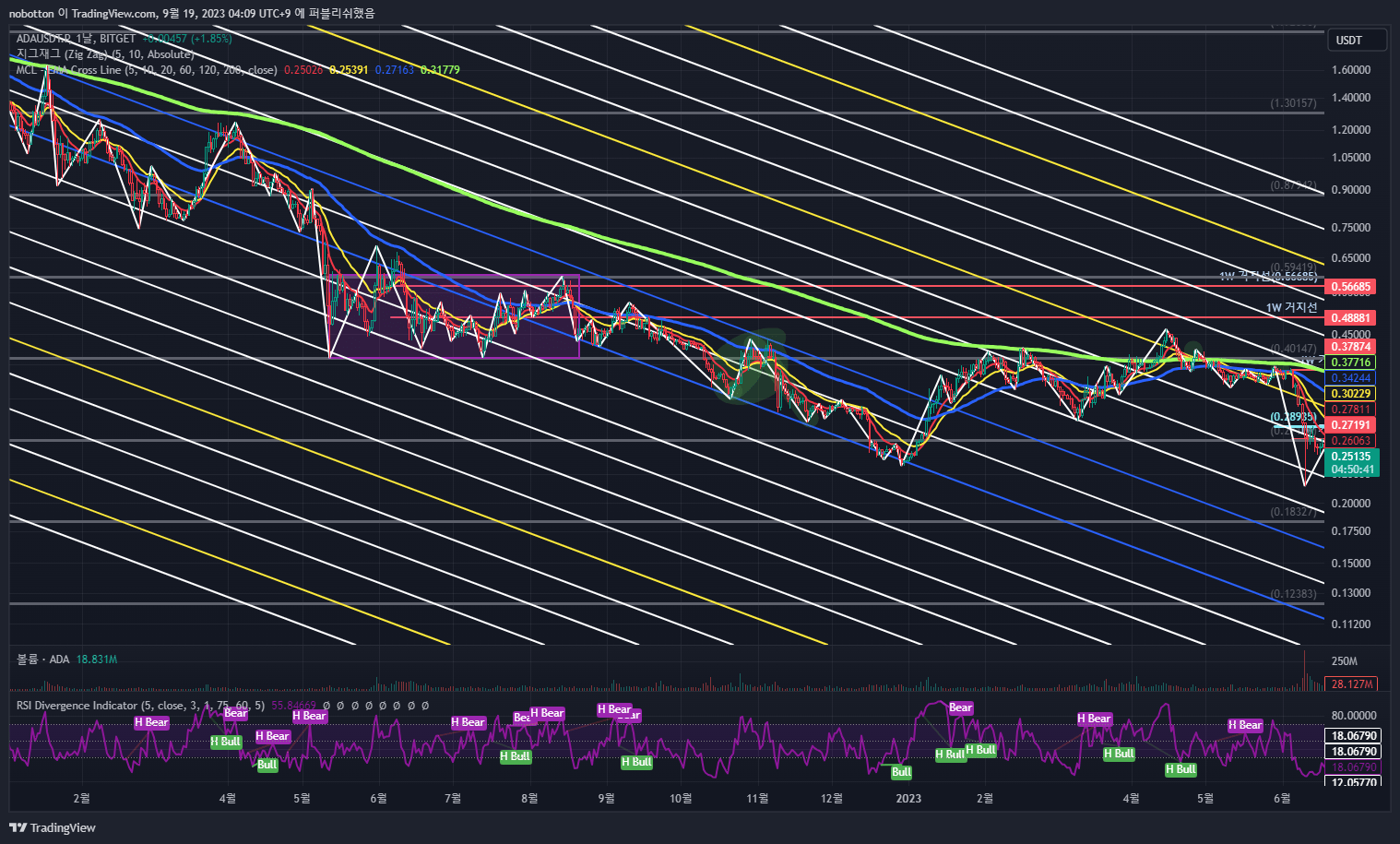The image size is (1400, 844).
Task: Click the 1.60000 price axis tick
Action: 1351,70
